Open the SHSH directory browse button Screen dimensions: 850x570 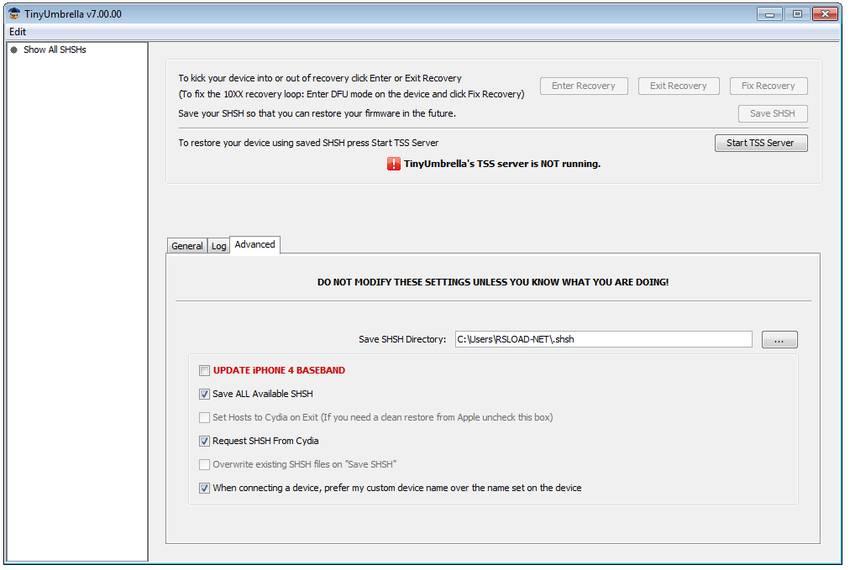coord(779,340)
